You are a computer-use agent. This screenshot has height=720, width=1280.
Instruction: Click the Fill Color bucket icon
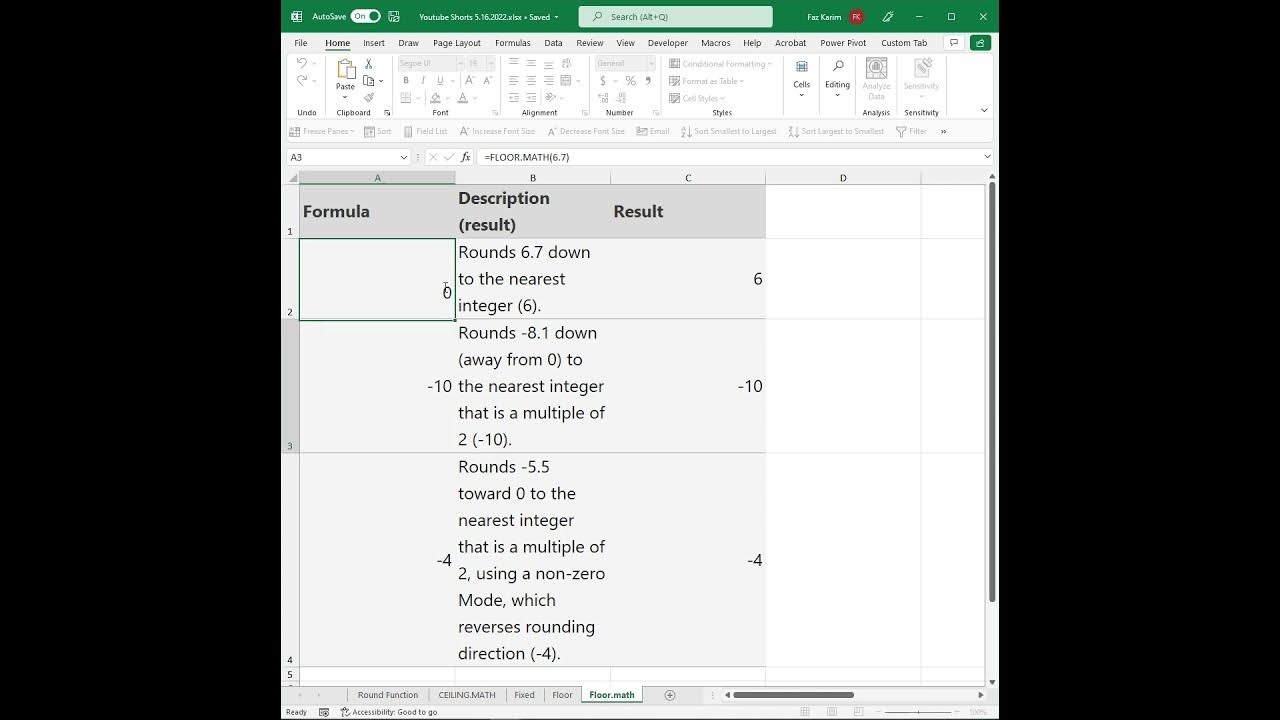pos(435,98)
